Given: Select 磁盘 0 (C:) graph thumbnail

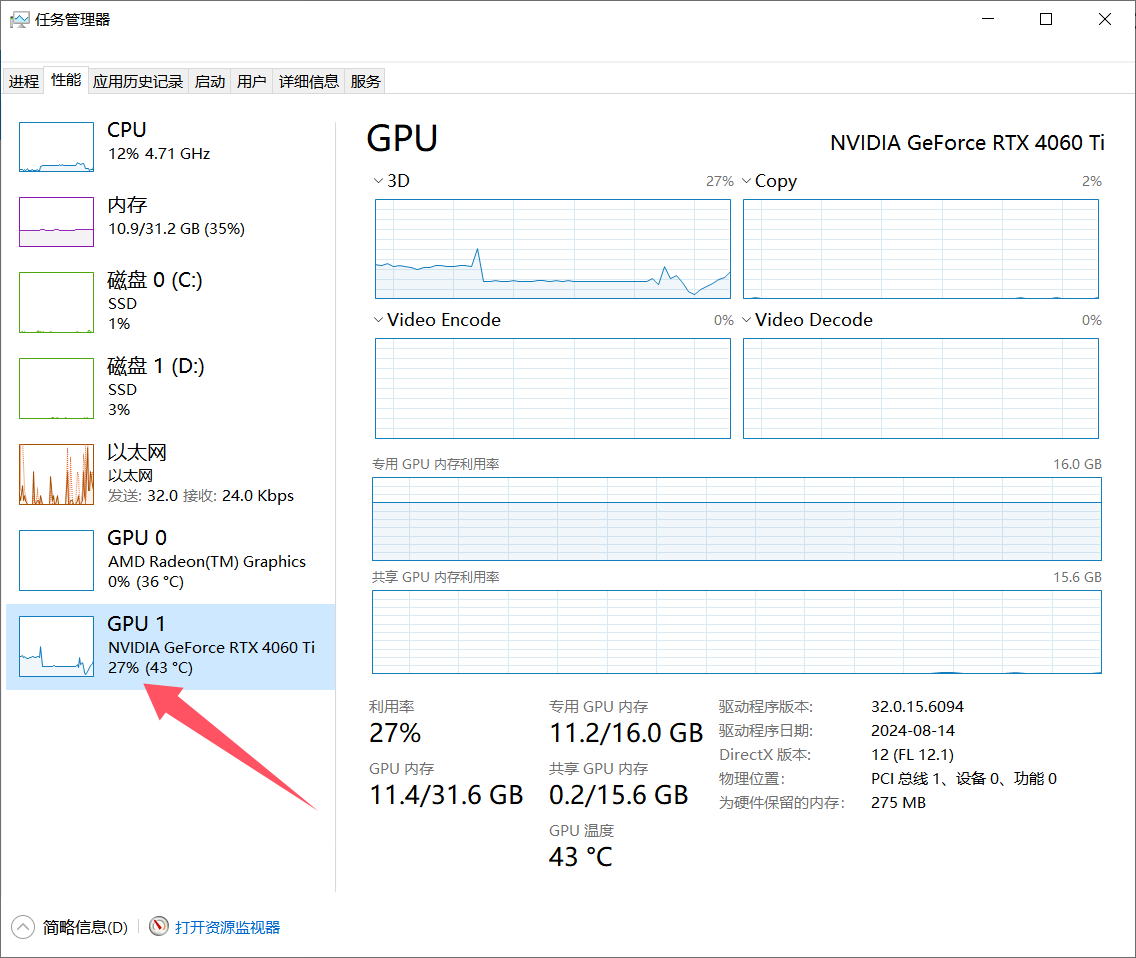Looking at the screenshot, I should tap(57, 302).
